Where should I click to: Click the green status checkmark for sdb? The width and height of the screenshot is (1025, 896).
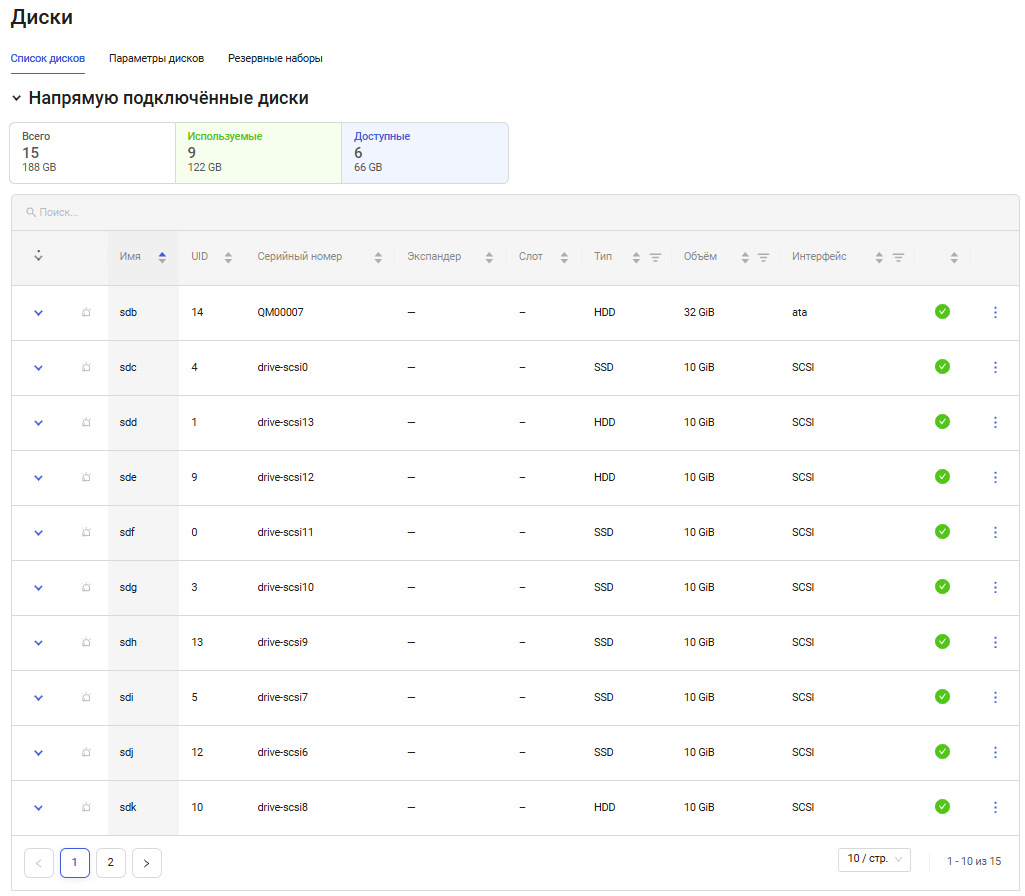pyautogui.click(x=942, y=312)
